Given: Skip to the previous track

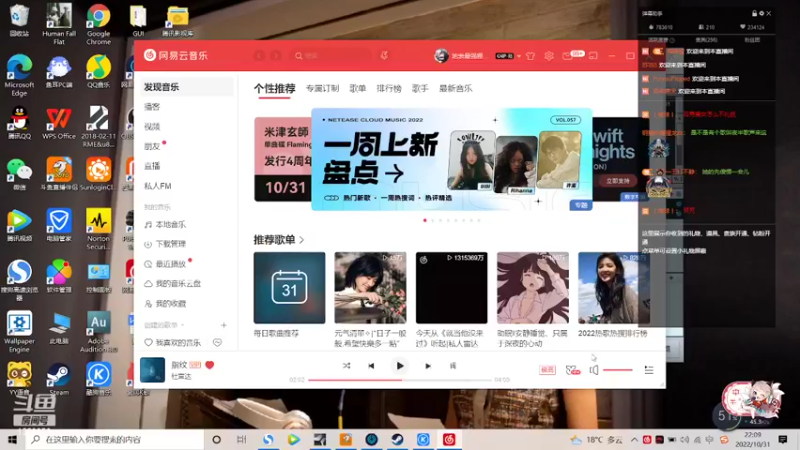Looking at the screenshot, I should [371, 366].
